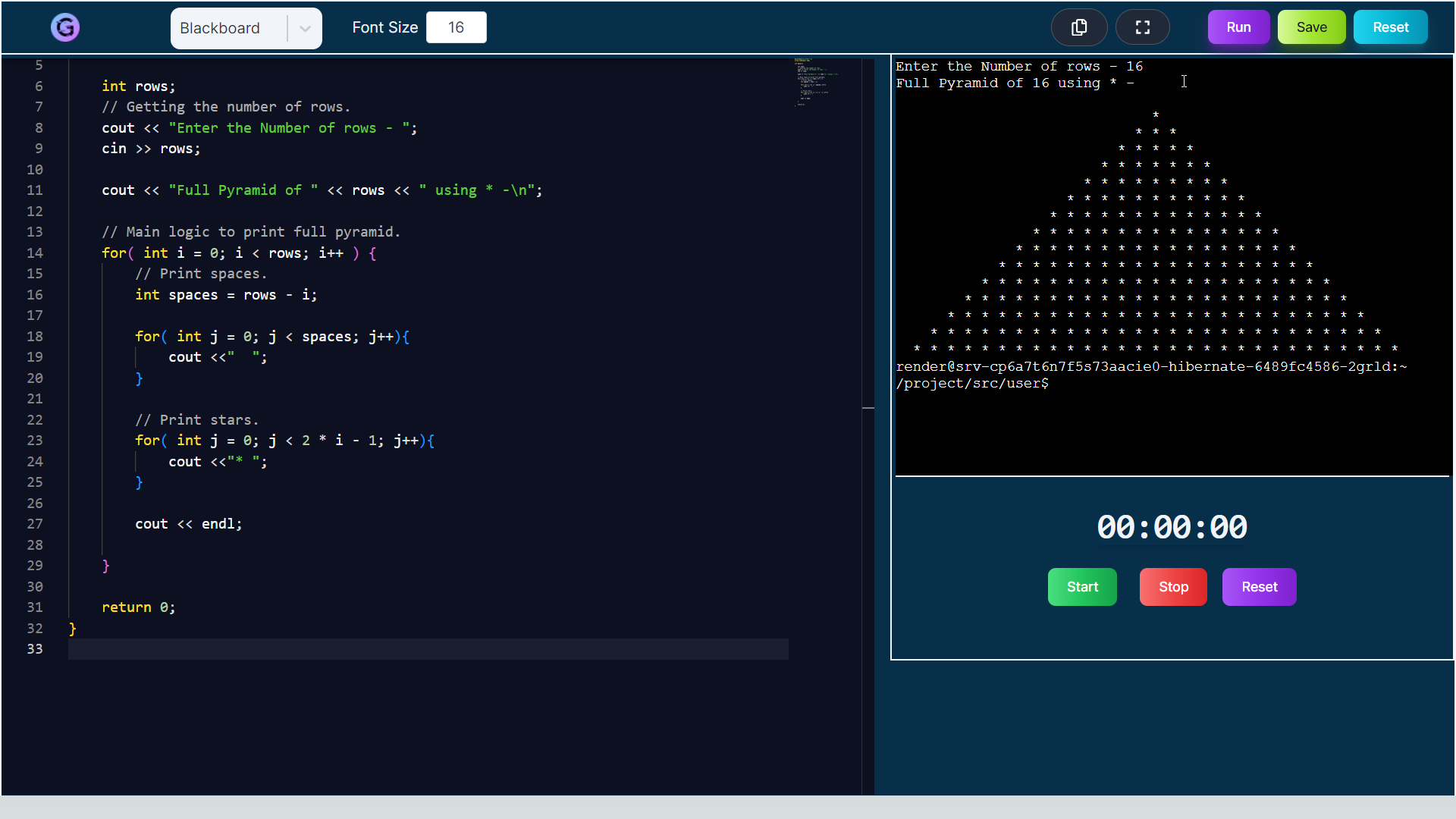Click the copy code icon
The width and height of the screenshot is (1456, 819).
coord(1079,27)
